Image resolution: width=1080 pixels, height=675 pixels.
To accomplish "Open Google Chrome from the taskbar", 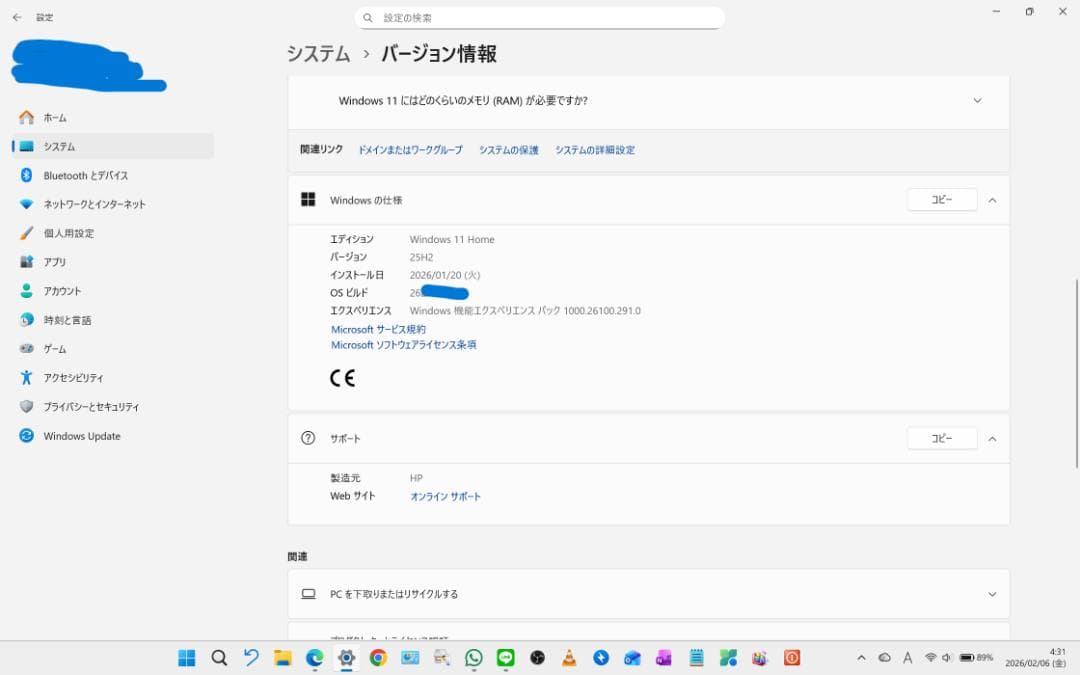I will (378, 658).
